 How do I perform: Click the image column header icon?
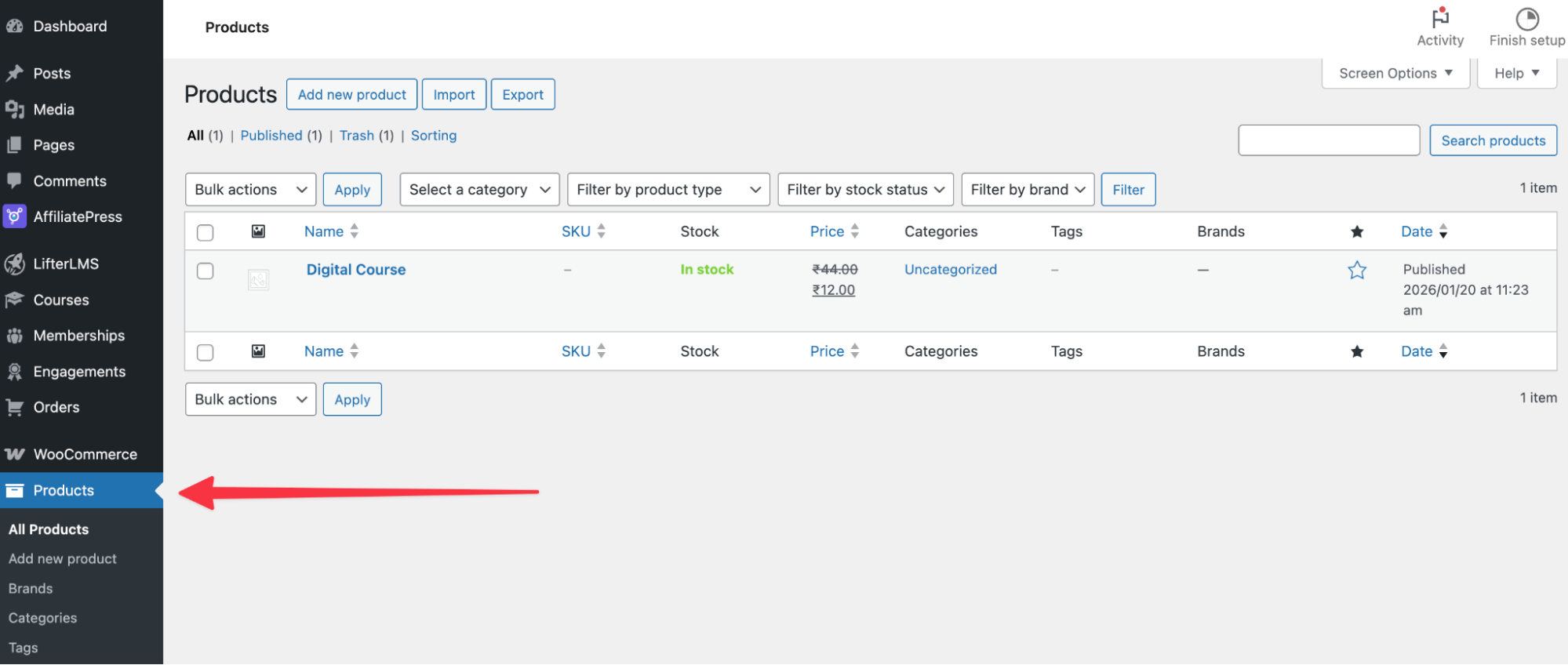(258, 231)
